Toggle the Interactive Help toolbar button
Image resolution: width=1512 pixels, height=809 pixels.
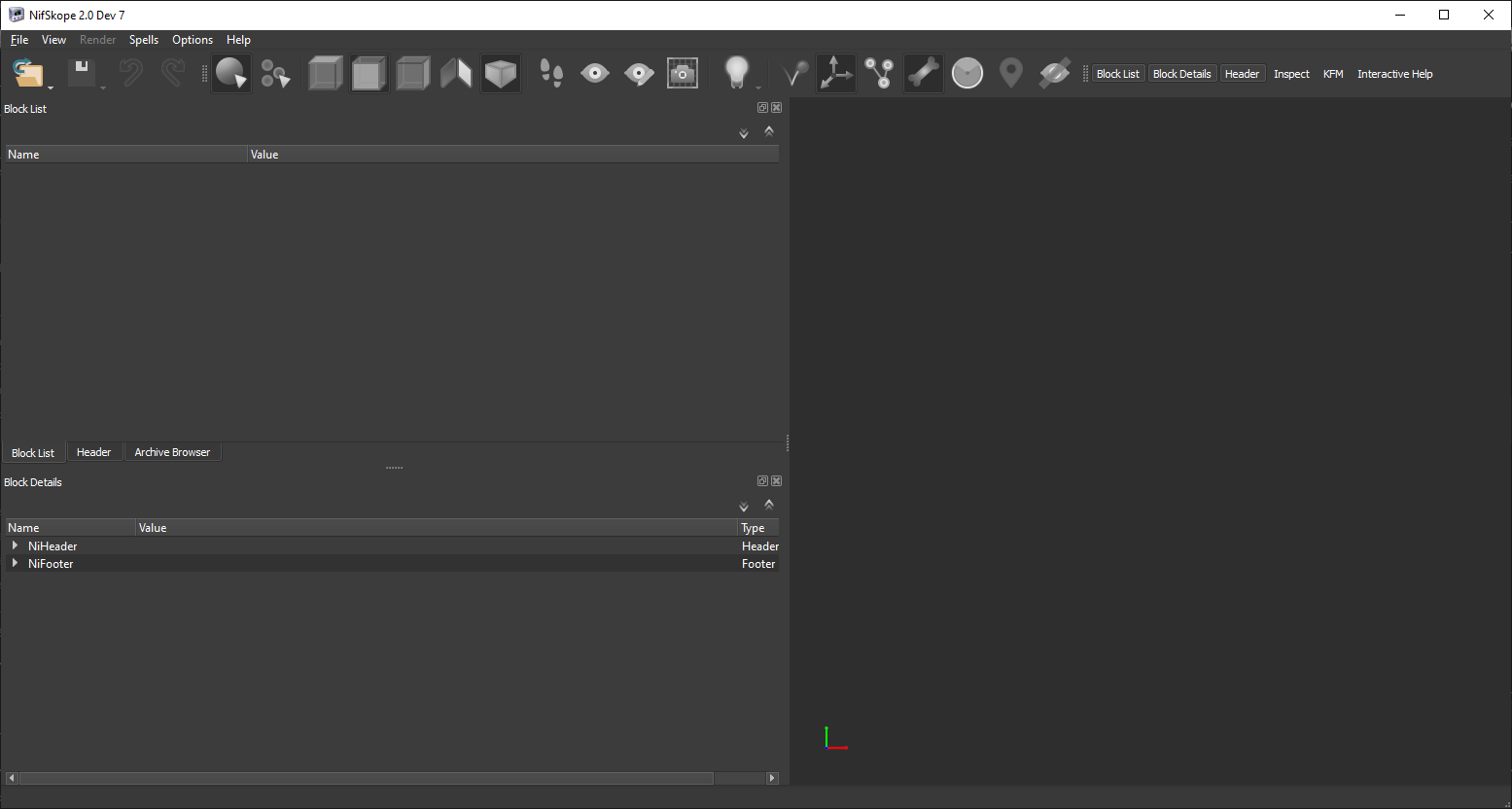tap(1394, 74)
